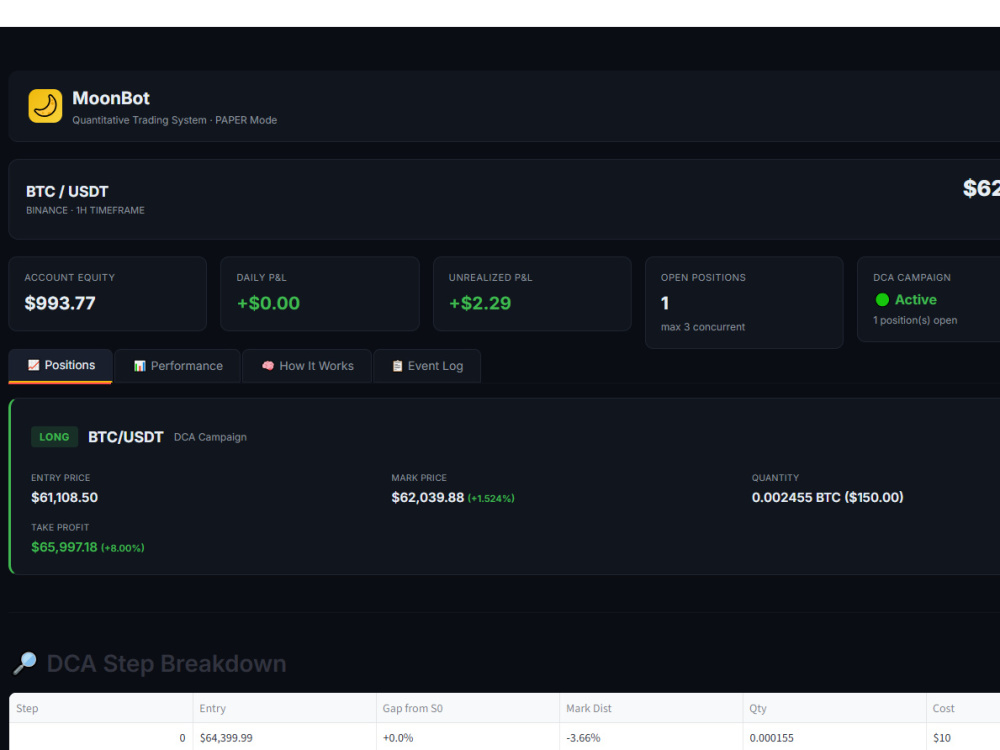This screenshot has width=1000, height=750.
Task: Click the DCA Step Breakdown heading
Action: point(166,664)
